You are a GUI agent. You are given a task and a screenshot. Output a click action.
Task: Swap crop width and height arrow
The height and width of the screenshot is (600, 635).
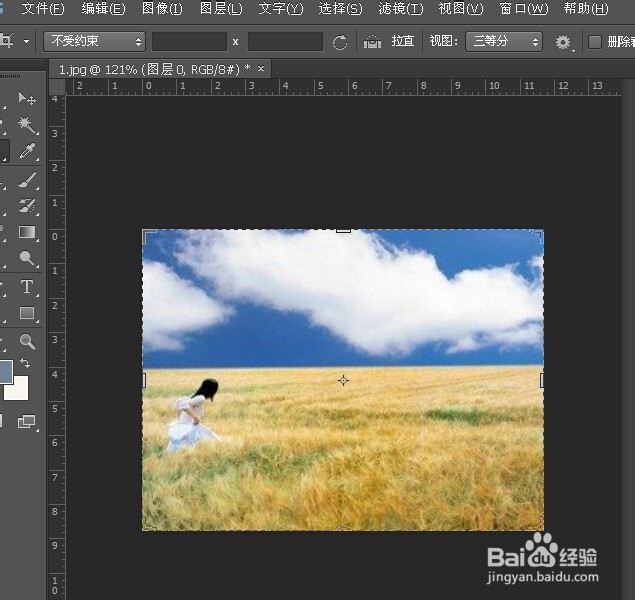point(340,42)
